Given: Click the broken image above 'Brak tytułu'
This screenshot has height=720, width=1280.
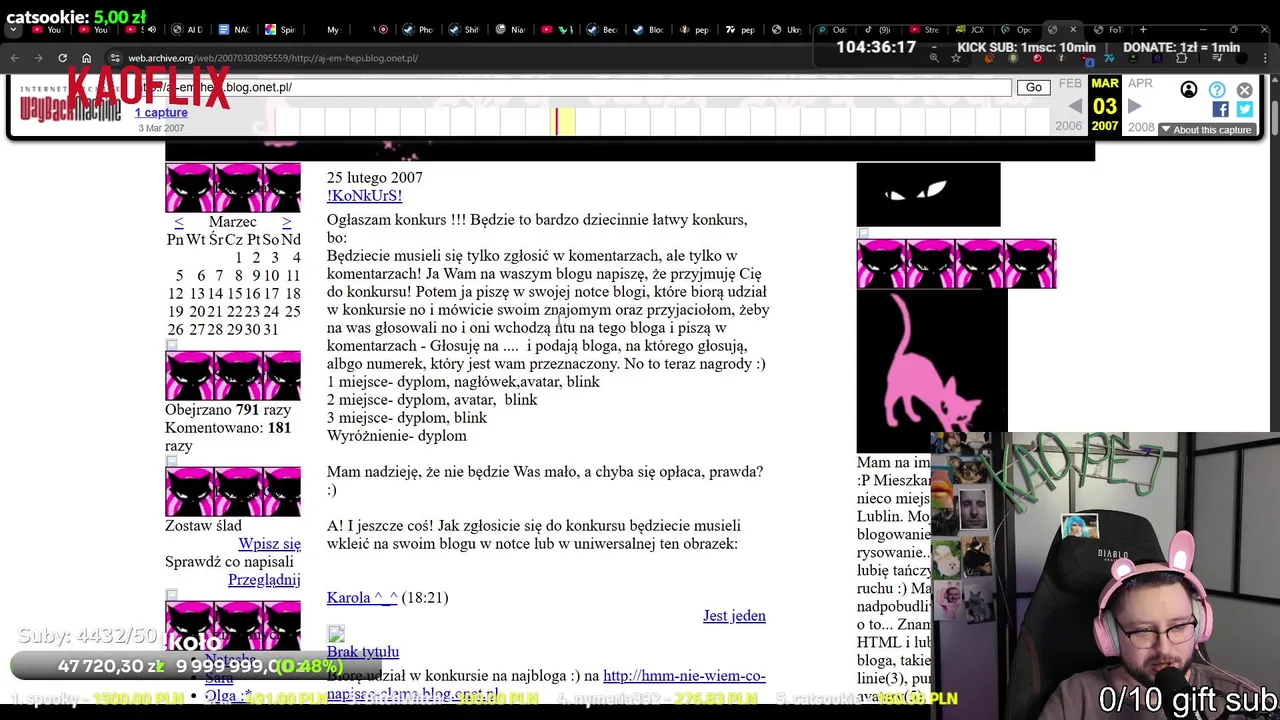Looking at the screenshot, I should click(x=336, y=634).
